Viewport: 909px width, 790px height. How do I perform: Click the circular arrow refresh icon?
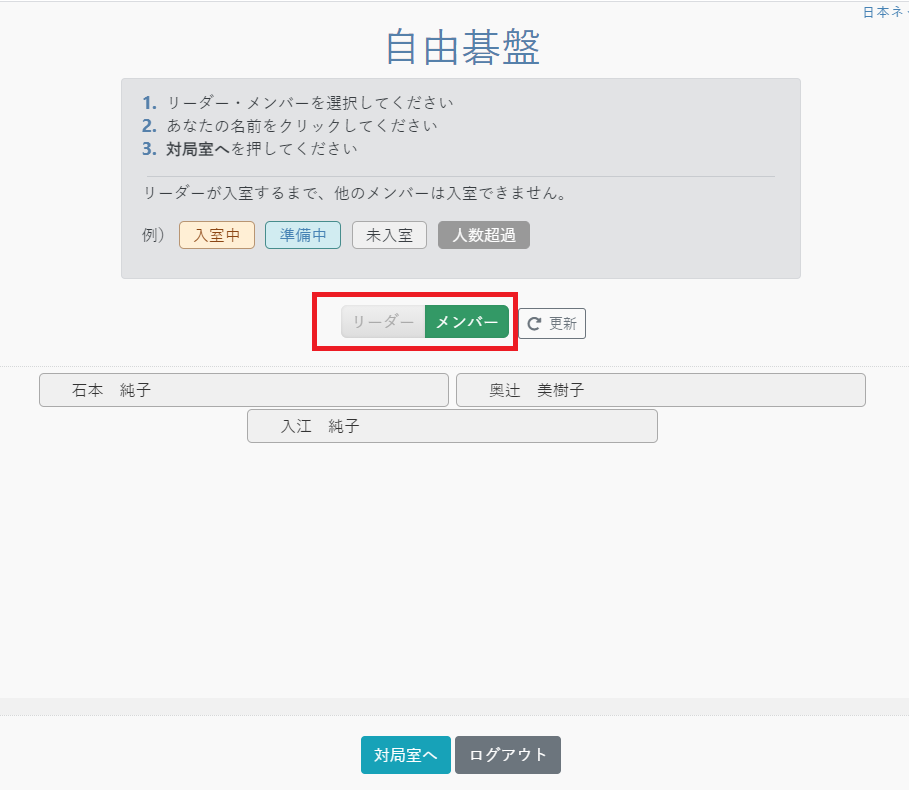(534, 324)
